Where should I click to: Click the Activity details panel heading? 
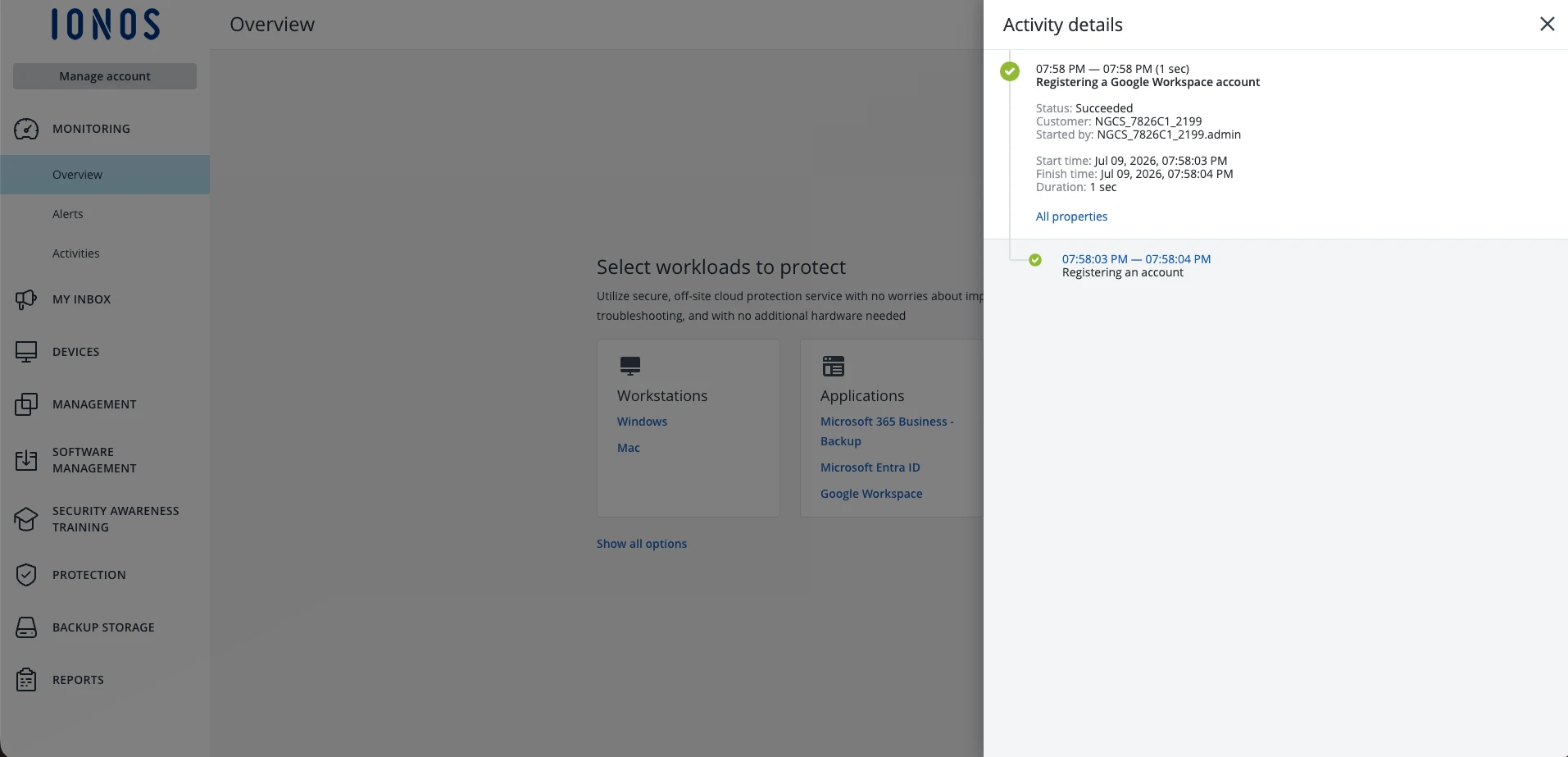tap(1063, 25)
